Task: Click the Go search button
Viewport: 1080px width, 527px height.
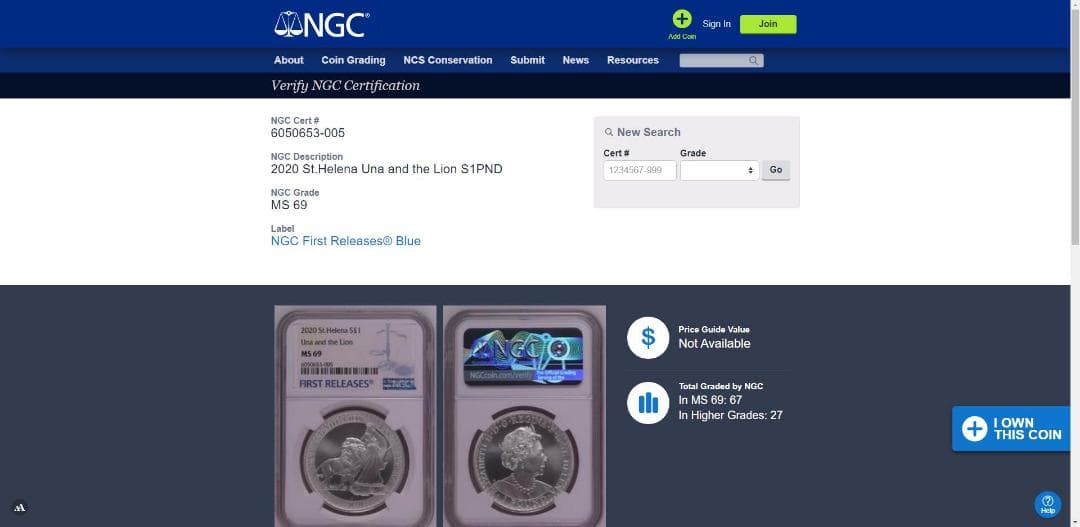Action: coord(776,170)
